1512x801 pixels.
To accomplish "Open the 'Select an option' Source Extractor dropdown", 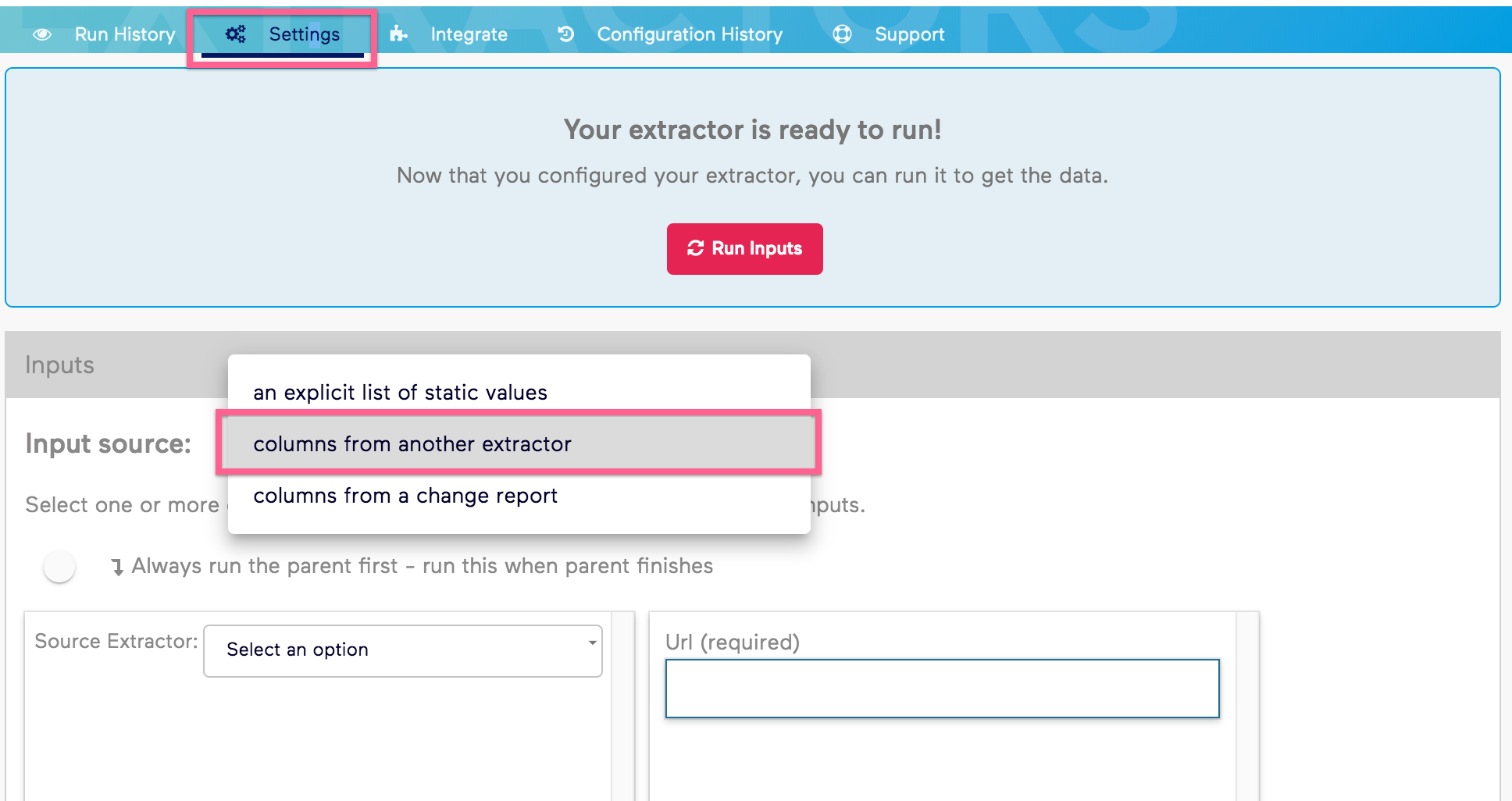I will click(401, 650).
